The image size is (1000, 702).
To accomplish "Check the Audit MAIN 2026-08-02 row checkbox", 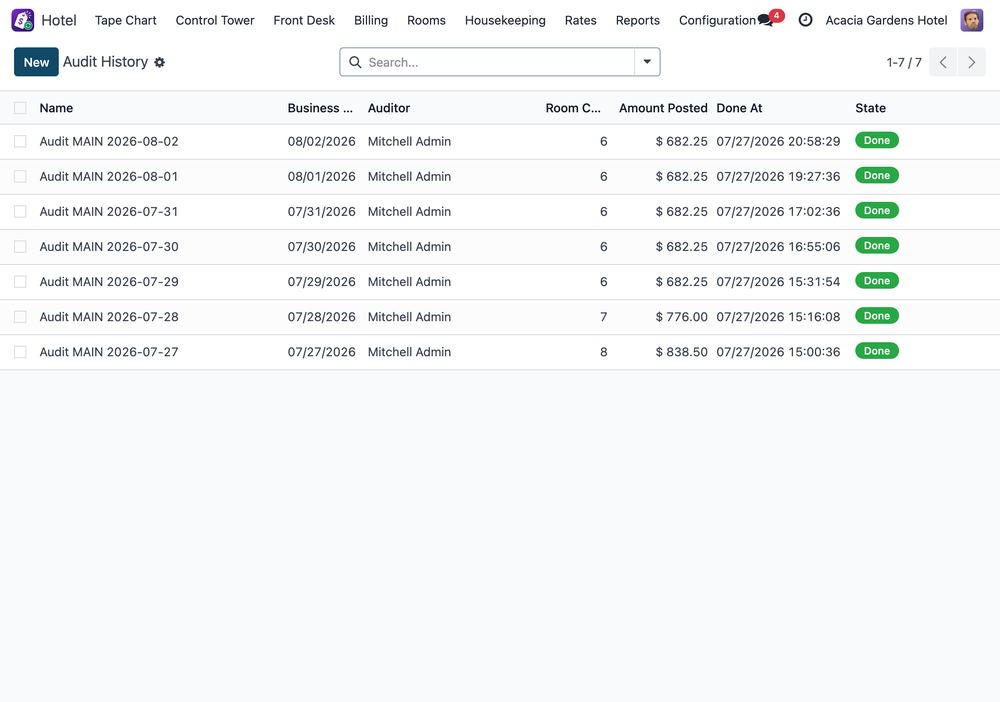I will [x=20, y=142].
